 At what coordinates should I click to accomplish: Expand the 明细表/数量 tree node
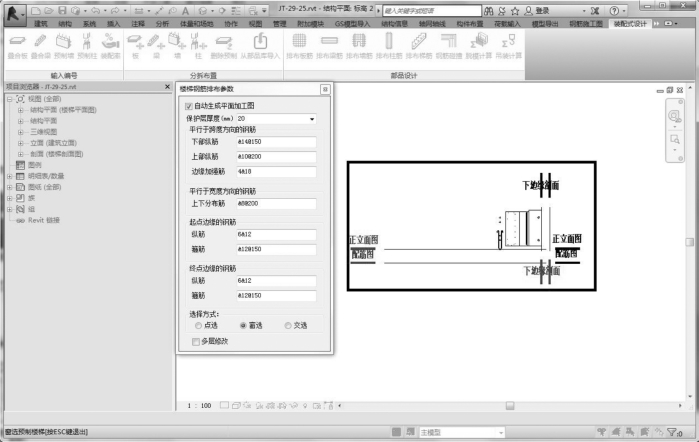[10, 174]
